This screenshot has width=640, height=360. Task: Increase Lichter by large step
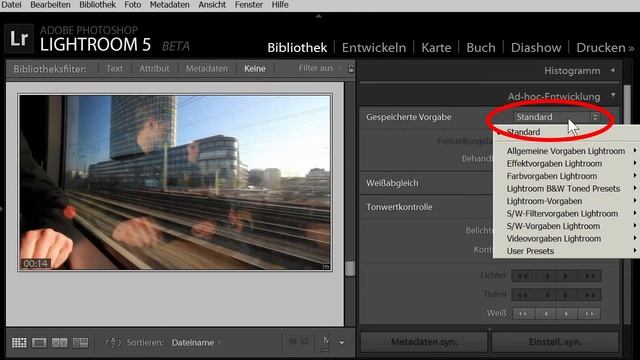tap(589, 276)
